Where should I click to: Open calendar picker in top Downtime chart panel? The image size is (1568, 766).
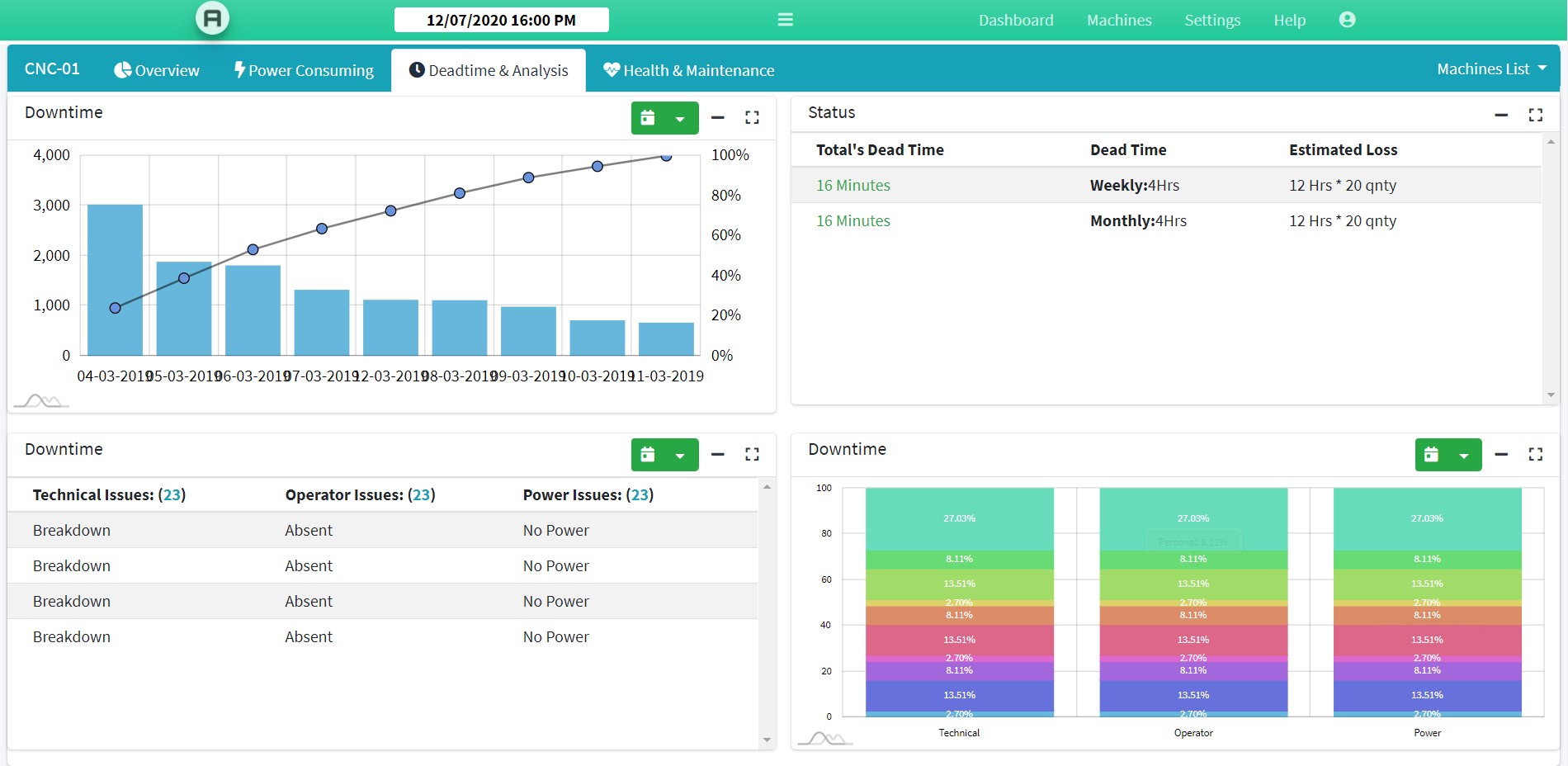click(x=648, y=118)
